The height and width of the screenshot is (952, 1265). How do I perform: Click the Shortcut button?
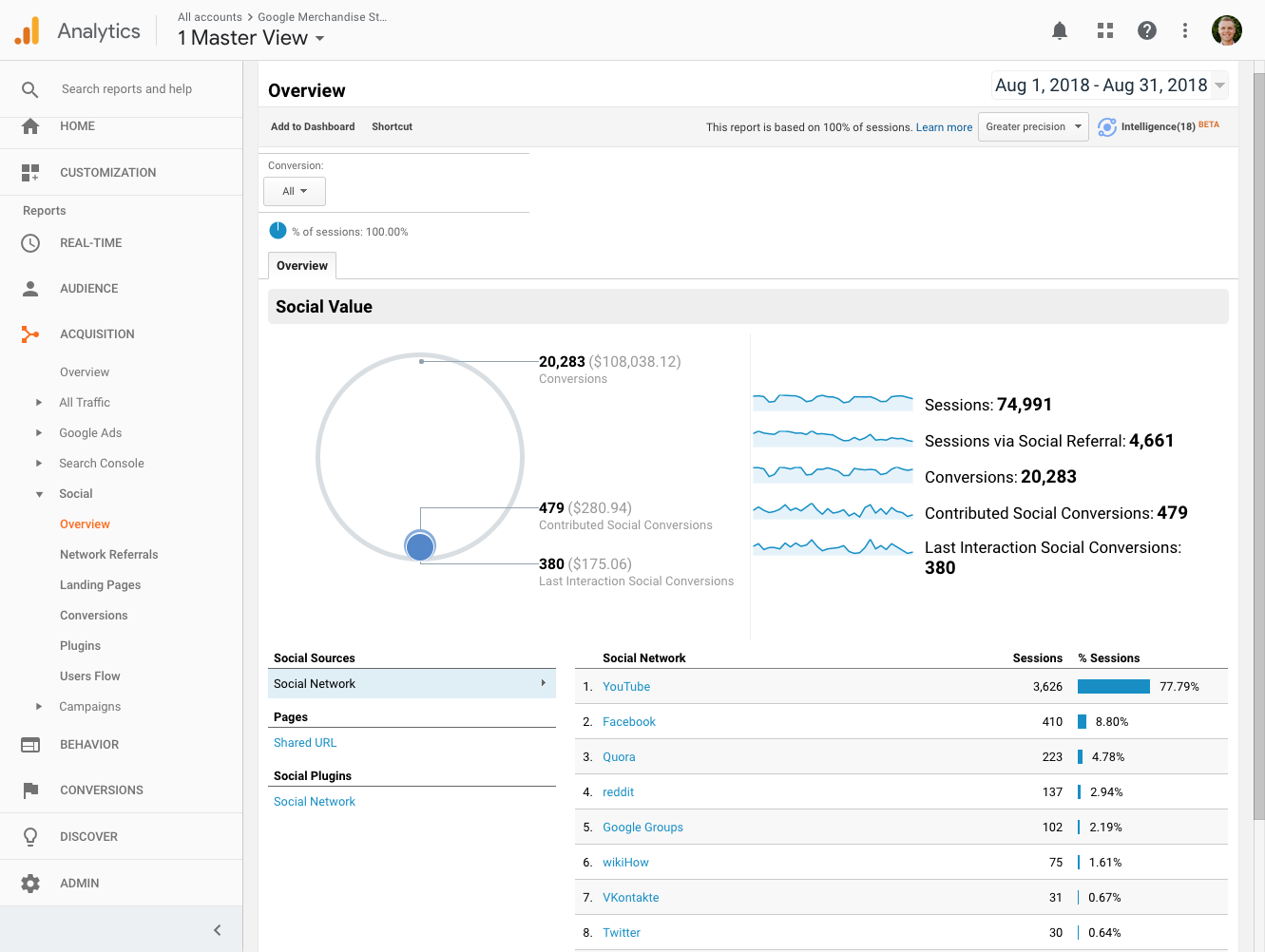click(392, 126)
